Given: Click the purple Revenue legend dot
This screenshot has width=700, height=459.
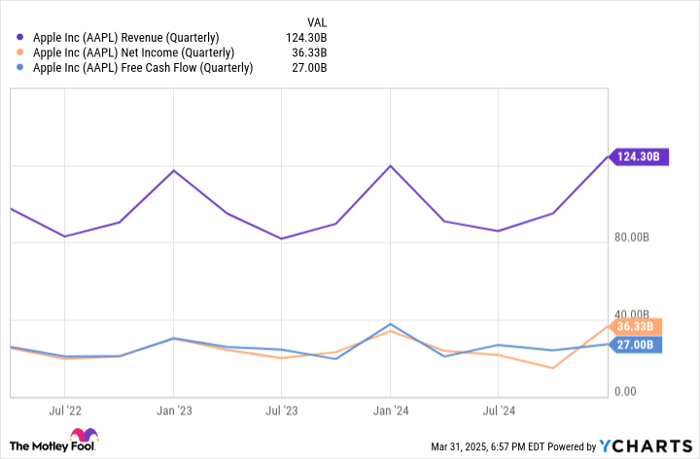Looking at the screenshot, I should [21, 38].
